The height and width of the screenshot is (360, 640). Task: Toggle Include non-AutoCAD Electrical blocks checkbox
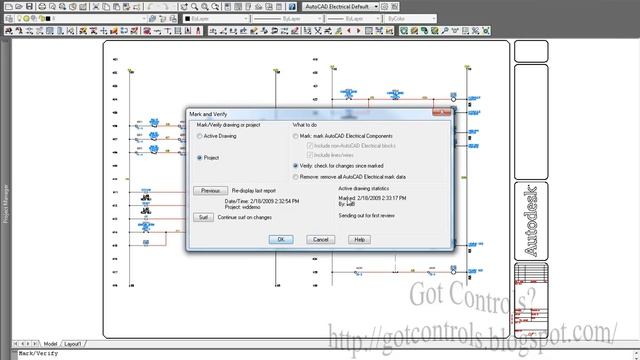coord(309,145)
